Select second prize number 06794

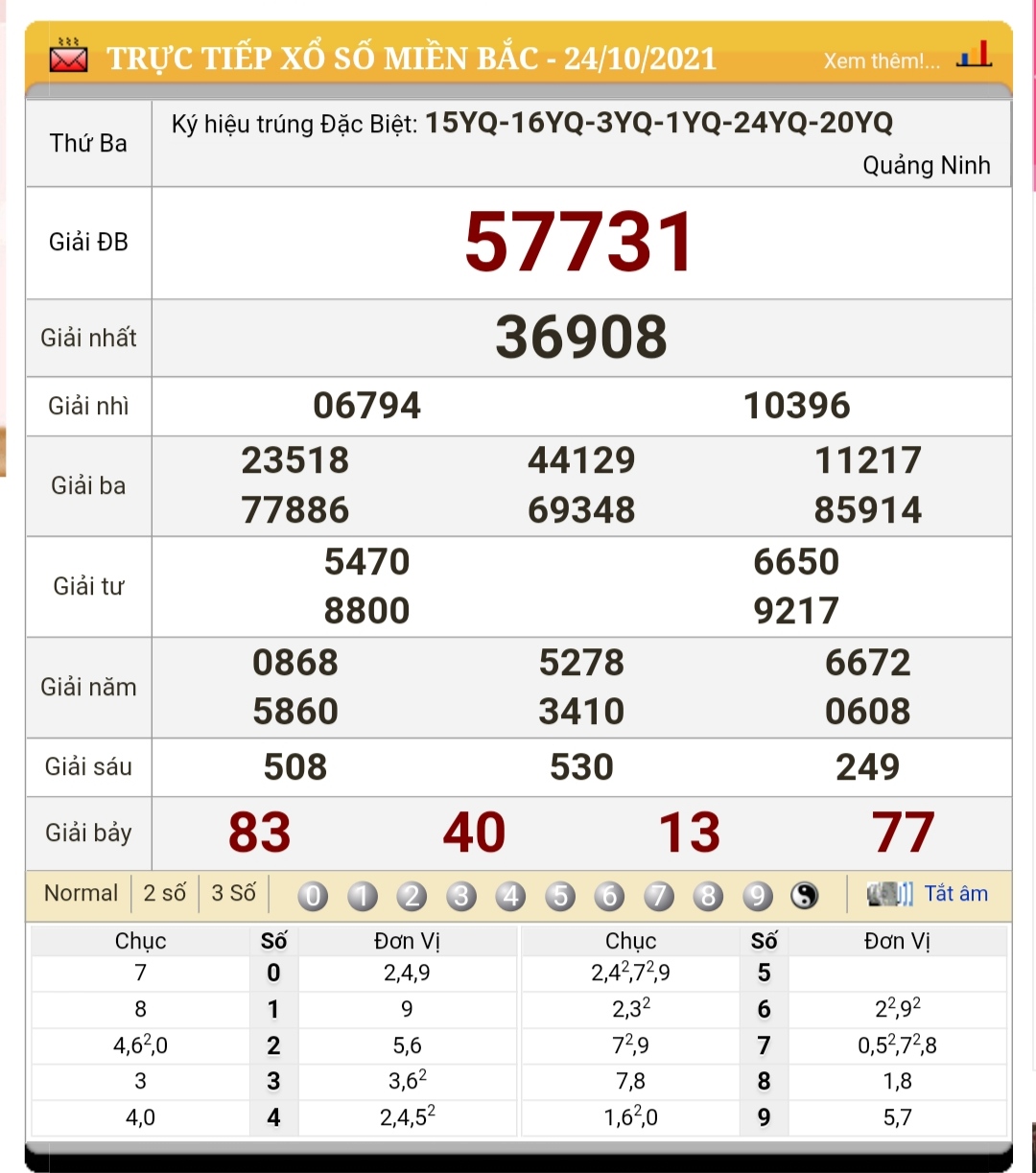(366, 406)
